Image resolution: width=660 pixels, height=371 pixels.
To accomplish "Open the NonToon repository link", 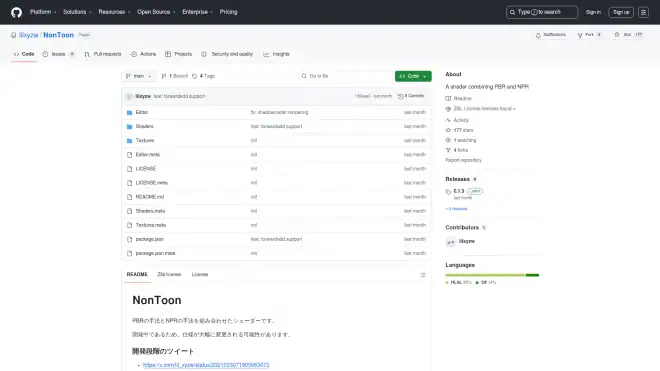I will pos(59,35).
